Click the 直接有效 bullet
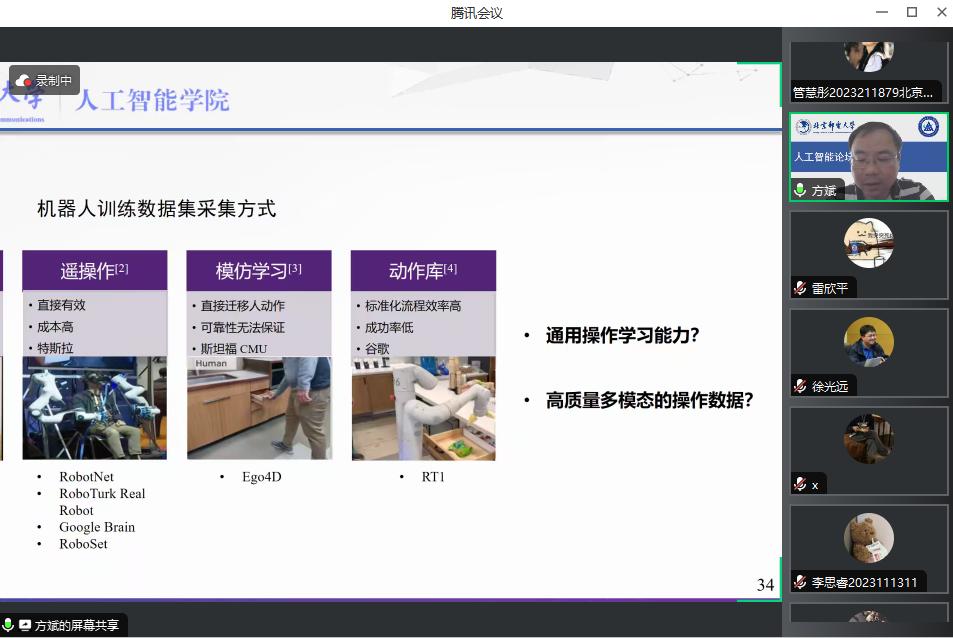The height and width of the screenshot is (638, 953). [61, 305]
